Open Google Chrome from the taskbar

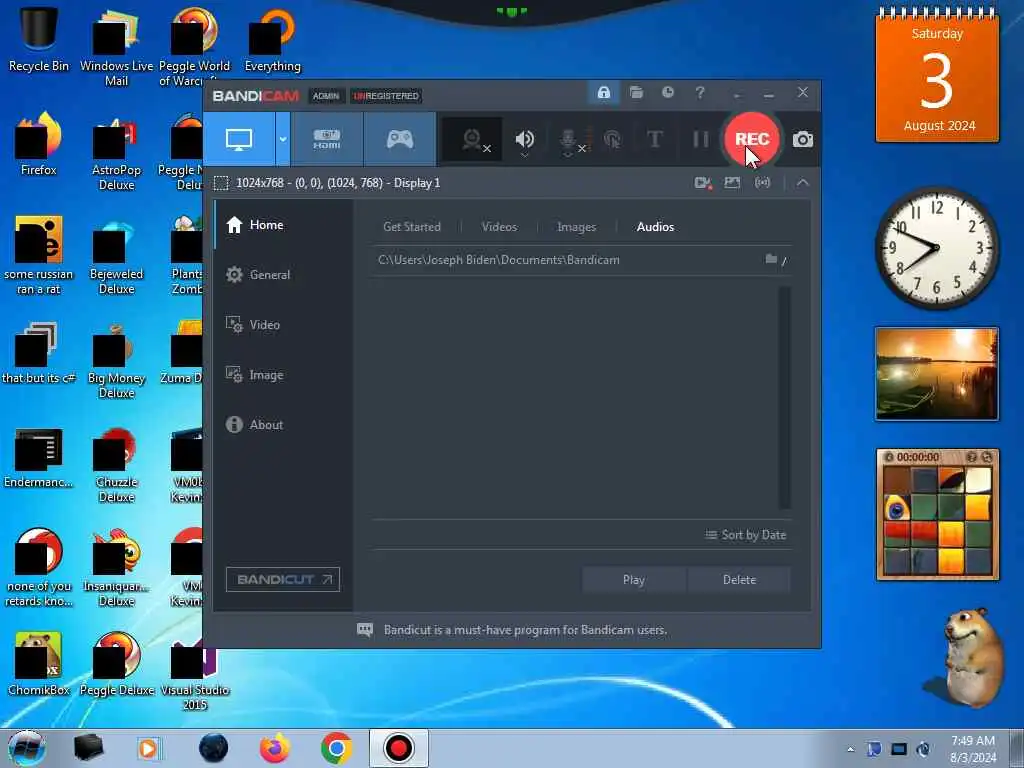tap(336, 748)
